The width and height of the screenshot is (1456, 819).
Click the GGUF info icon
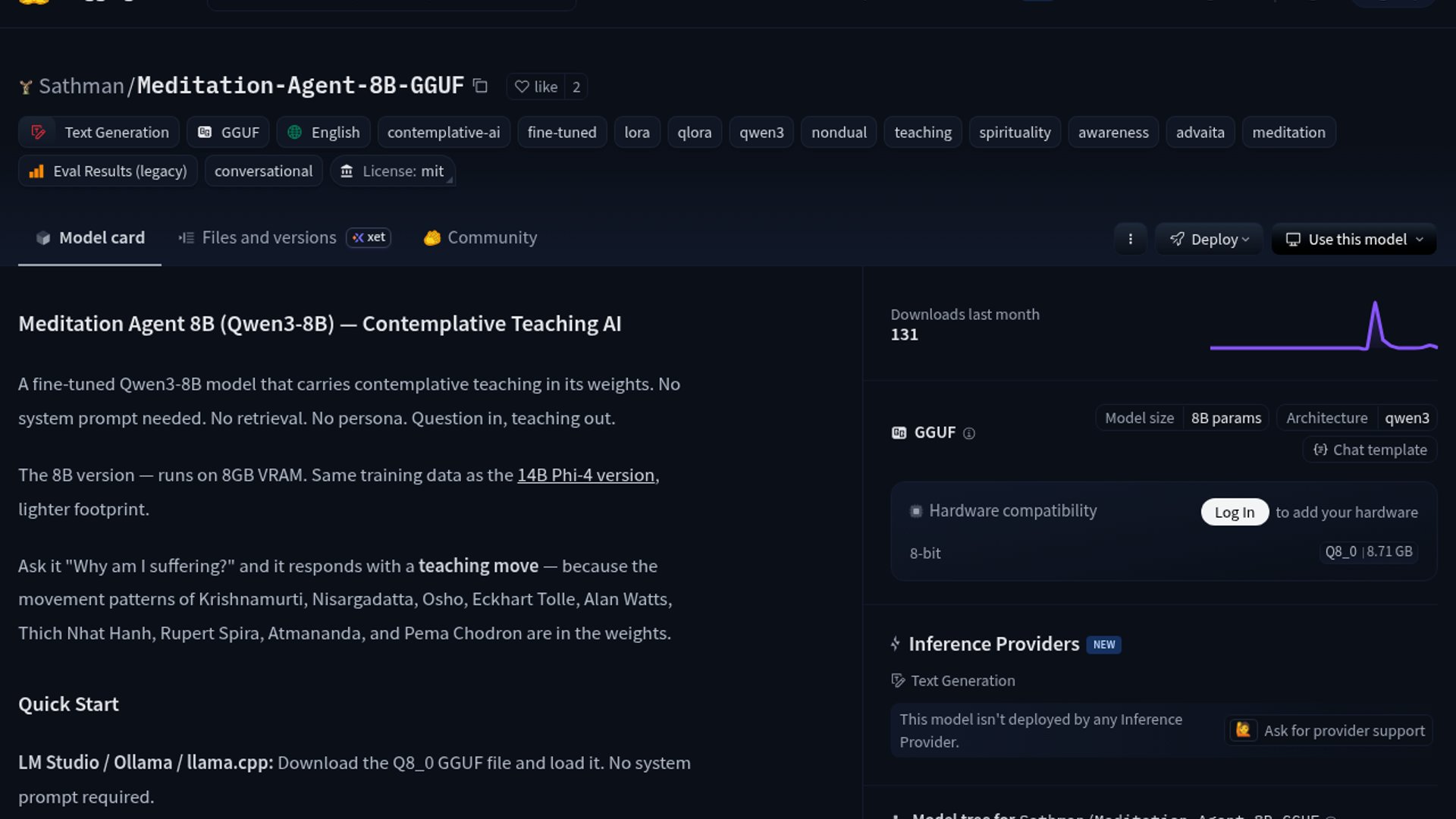point(968,433)
